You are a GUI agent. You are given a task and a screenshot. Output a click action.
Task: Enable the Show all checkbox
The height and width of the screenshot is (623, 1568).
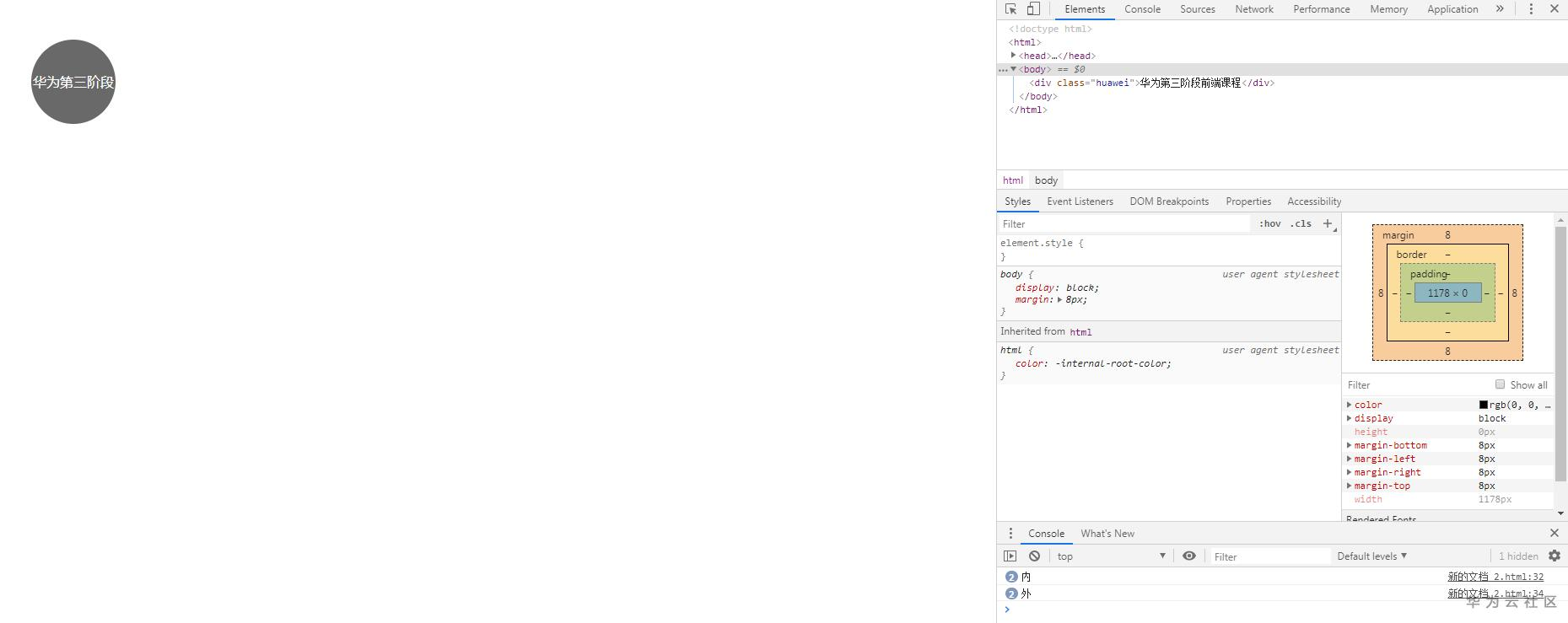1500,384
